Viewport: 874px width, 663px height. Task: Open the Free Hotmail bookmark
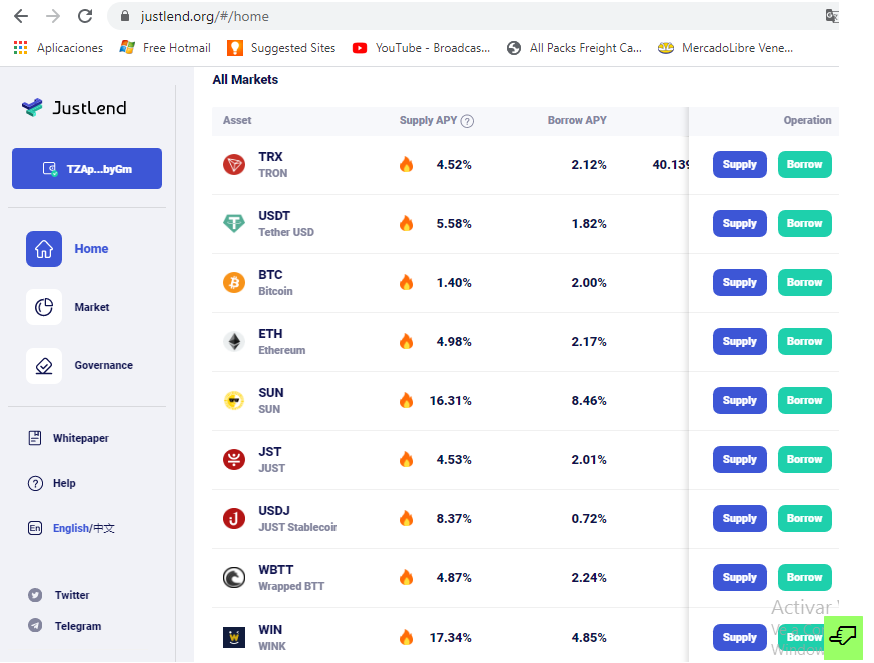[x=165, y=48]
